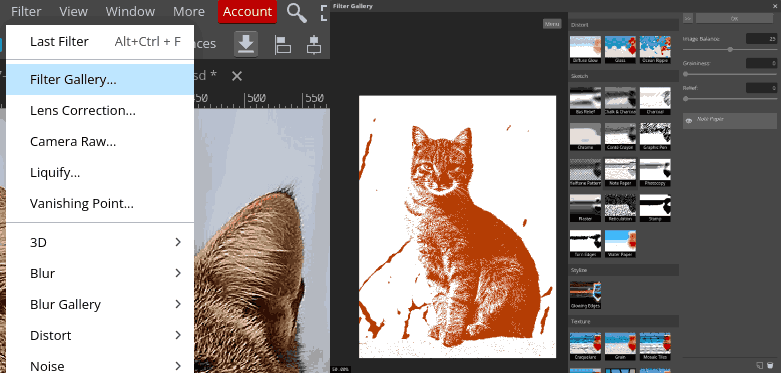The width and height of the screenshot is (781, 373).
Task: Click the 50.00% preview zoom value
Action: click(x=341, y=370)
